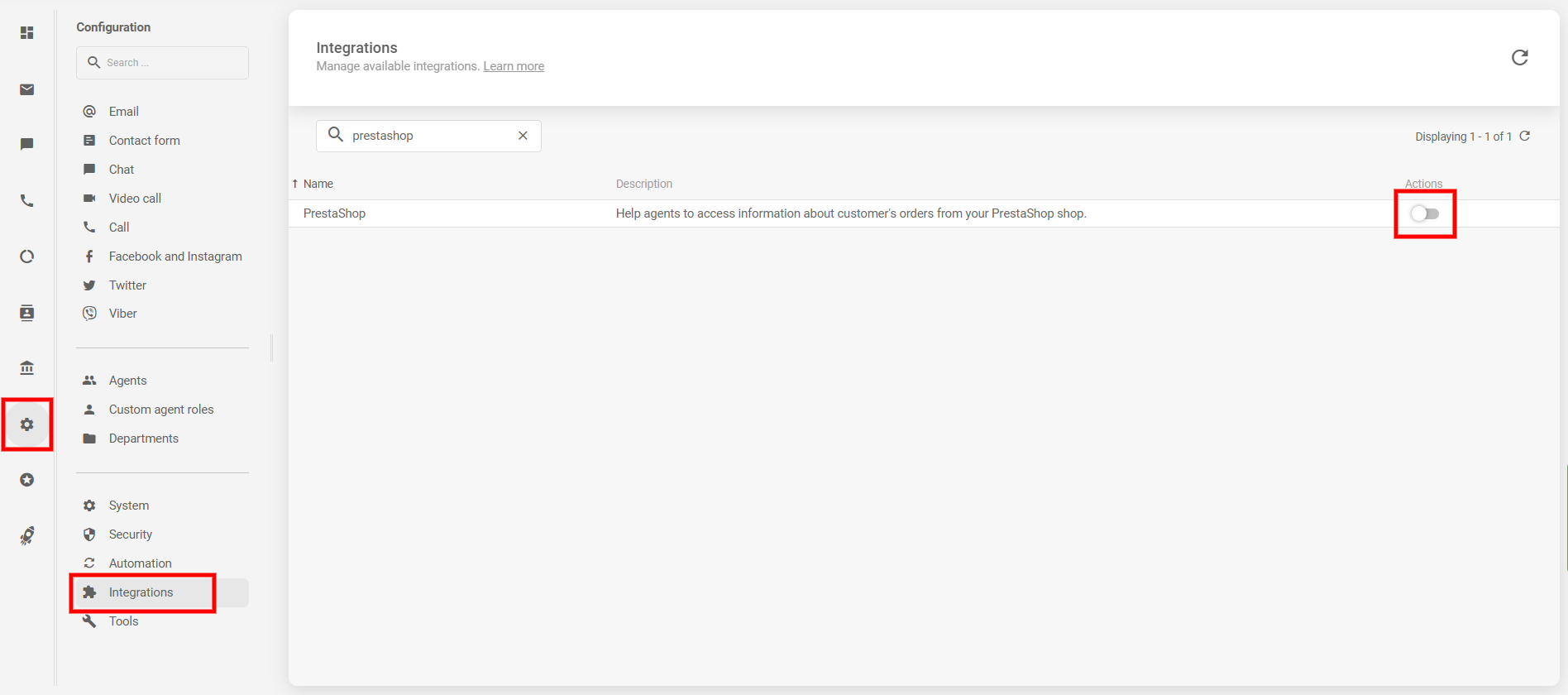Image resolution: width=1568 pixels, height=695 pixels.
Task: Open the calls phone icon in rail
Action: pos(27,201)
